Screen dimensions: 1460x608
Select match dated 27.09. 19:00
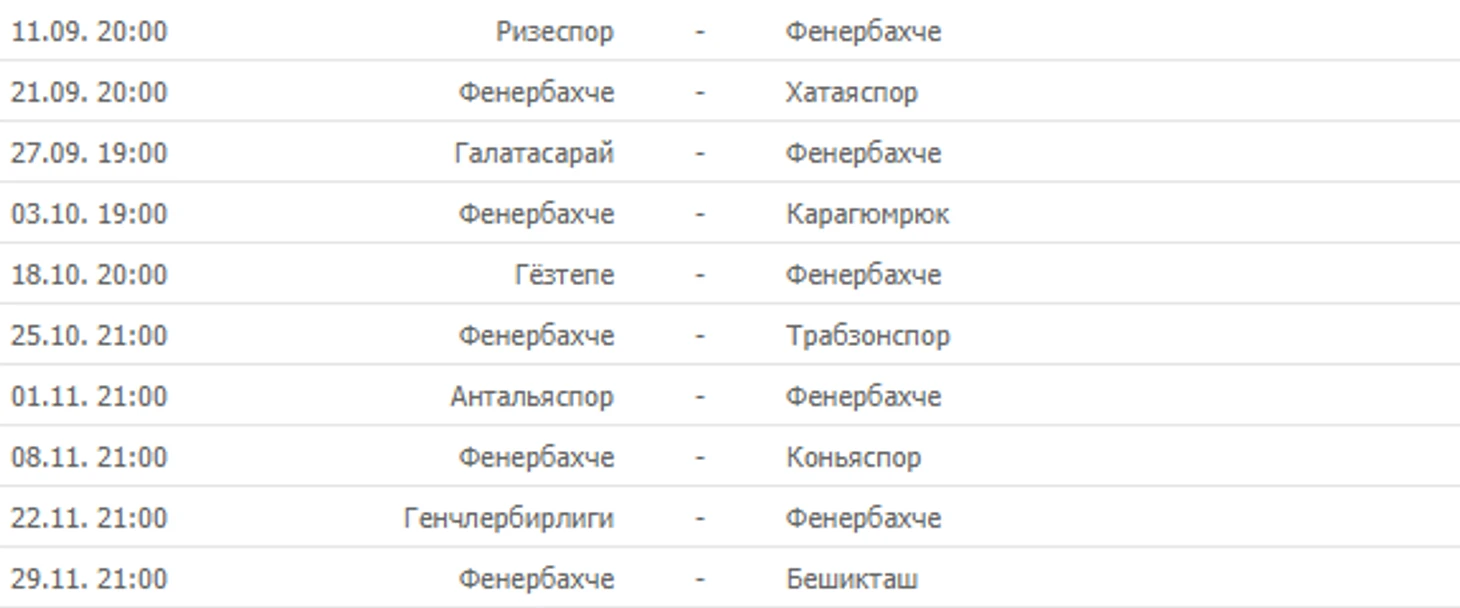pos(730,153)
